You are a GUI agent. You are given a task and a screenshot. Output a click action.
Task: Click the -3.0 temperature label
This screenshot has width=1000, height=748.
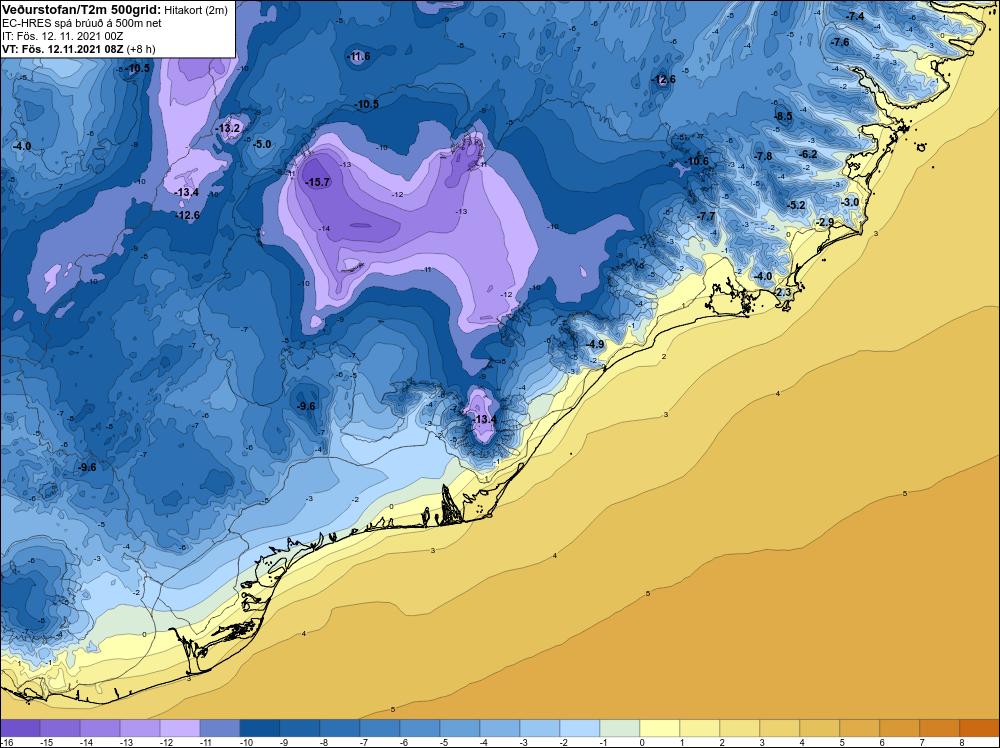click(x=849, y=202)
